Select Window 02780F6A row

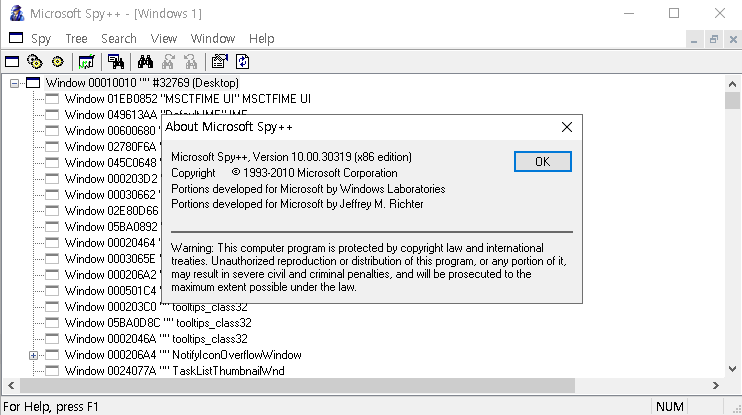pyautogui.click(x=112, y=147)
